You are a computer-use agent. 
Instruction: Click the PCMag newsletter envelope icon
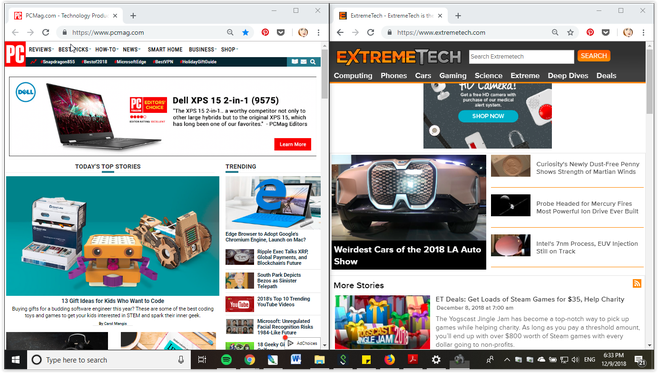coord(304,62)
